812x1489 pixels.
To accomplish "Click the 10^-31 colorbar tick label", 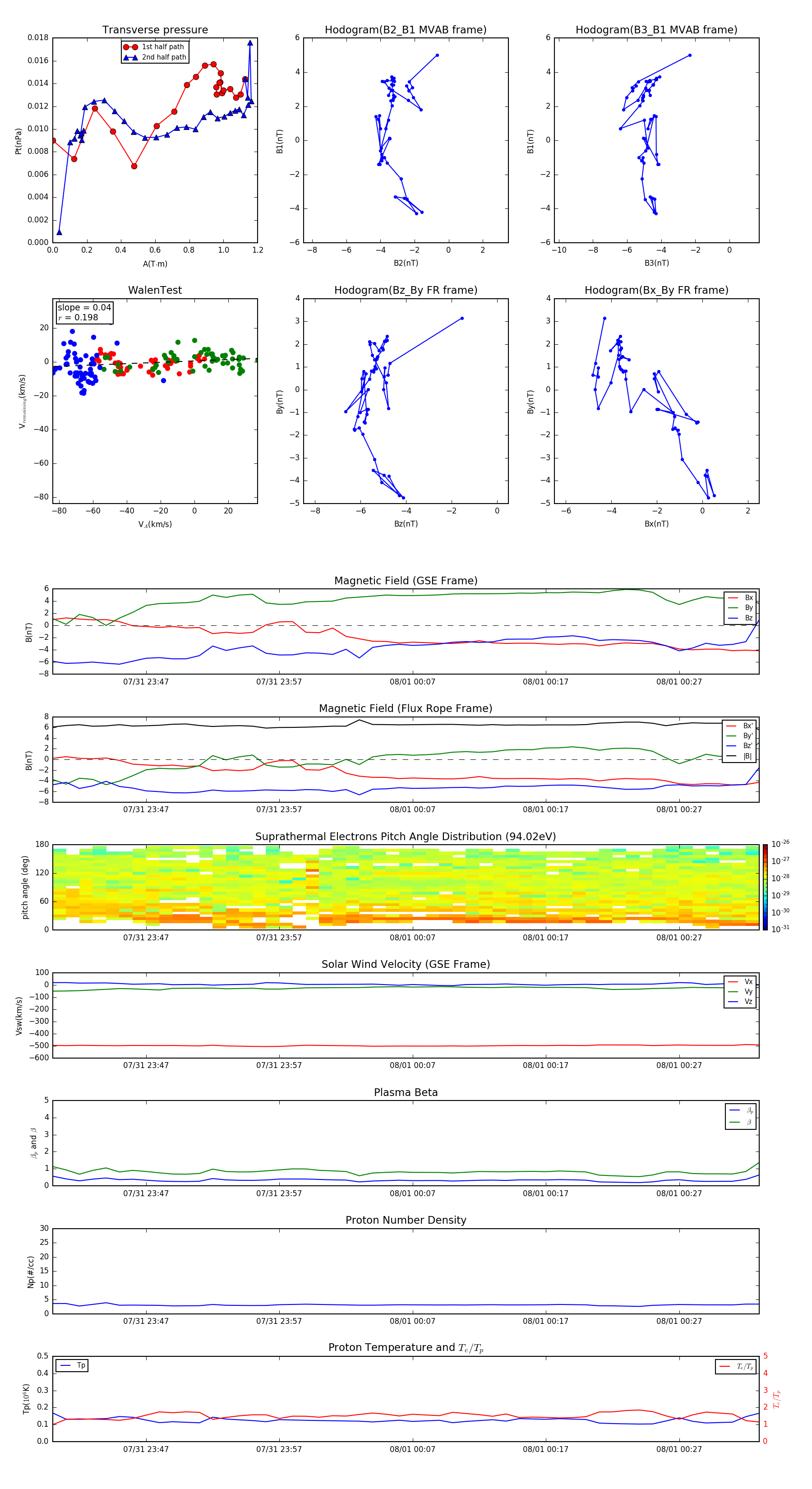I will point(780,929).
